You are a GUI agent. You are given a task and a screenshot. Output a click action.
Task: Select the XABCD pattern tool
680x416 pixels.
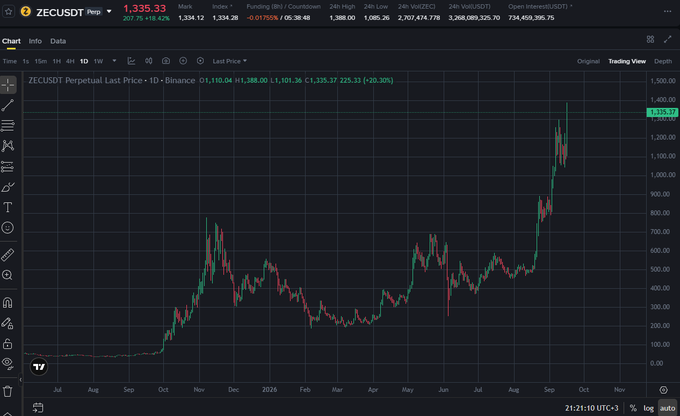point(8,146)
